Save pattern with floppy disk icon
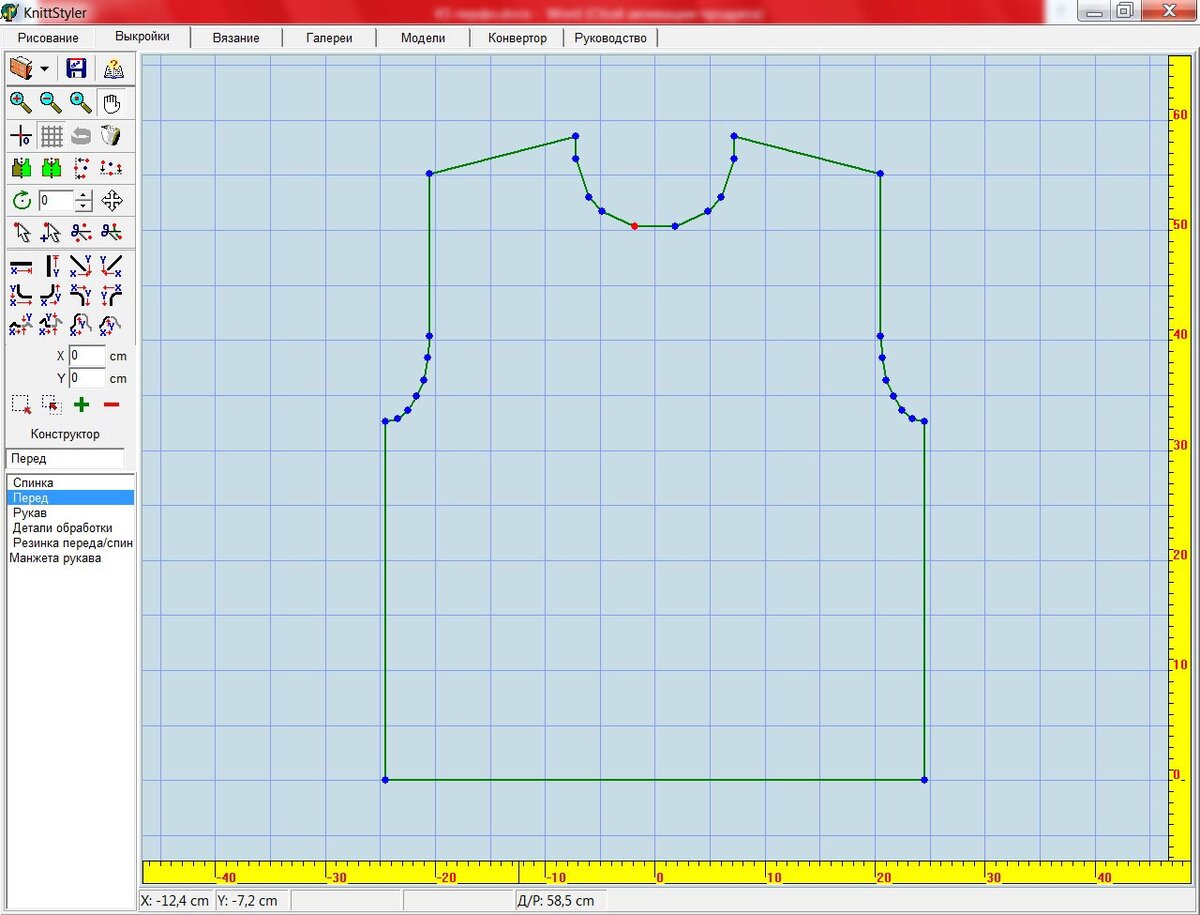 77,69
